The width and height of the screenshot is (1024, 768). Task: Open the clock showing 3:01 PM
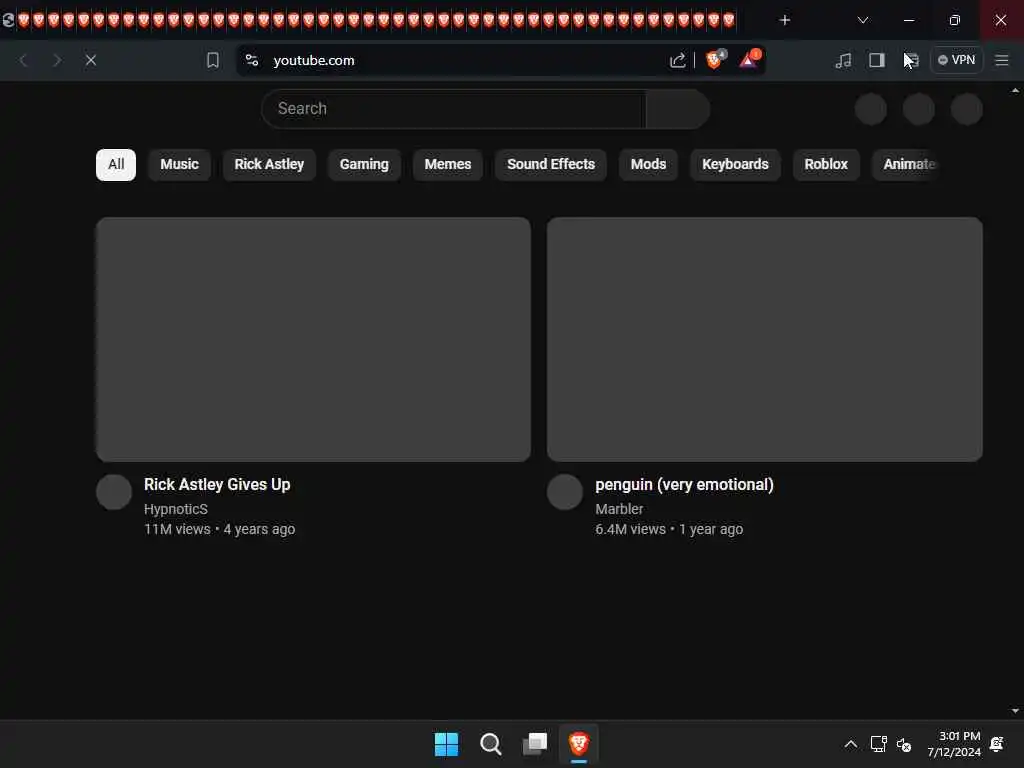point(953,744)
